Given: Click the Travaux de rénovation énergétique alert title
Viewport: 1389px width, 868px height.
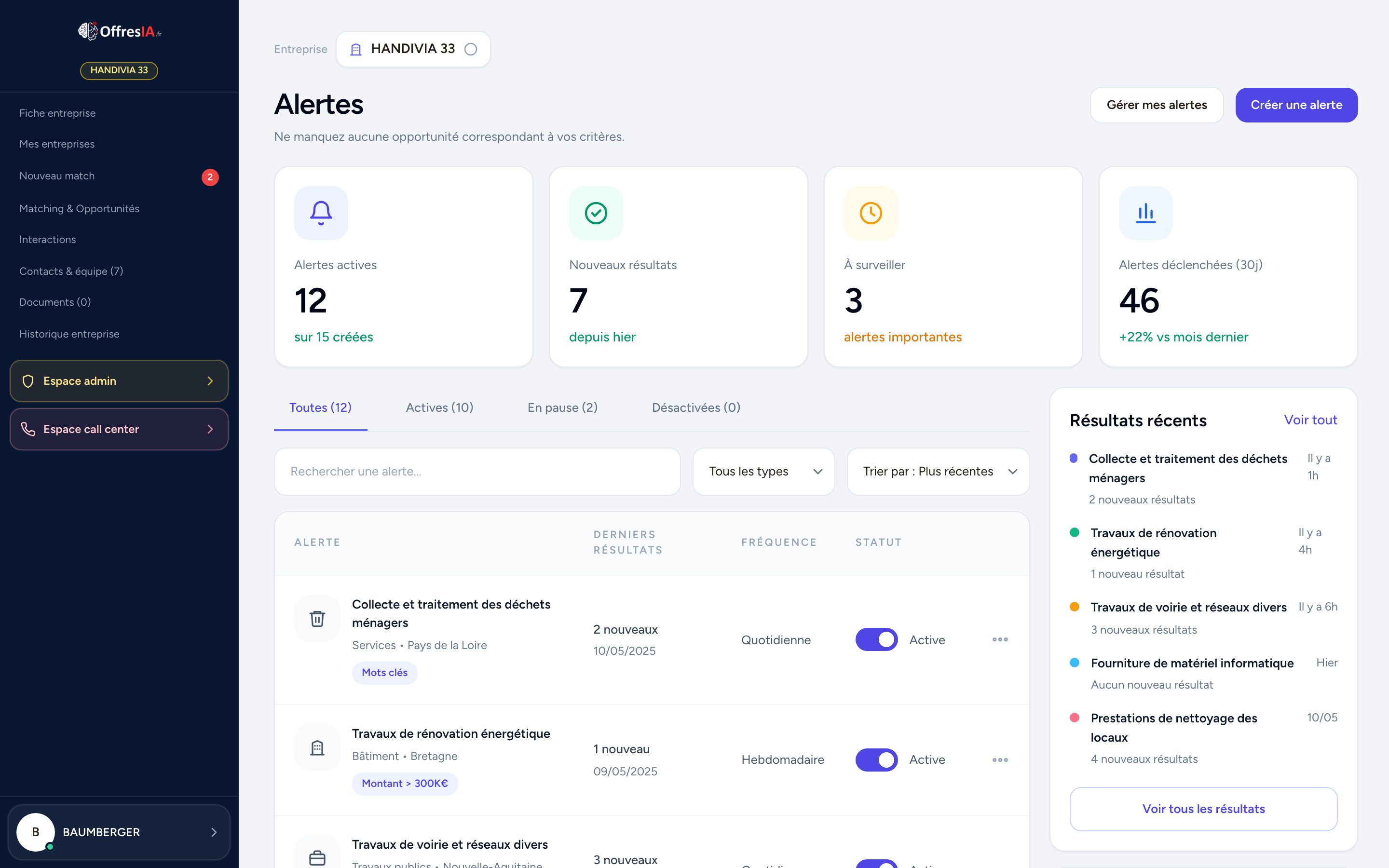Looking at the screenshot, I should [x=451, y=733].
